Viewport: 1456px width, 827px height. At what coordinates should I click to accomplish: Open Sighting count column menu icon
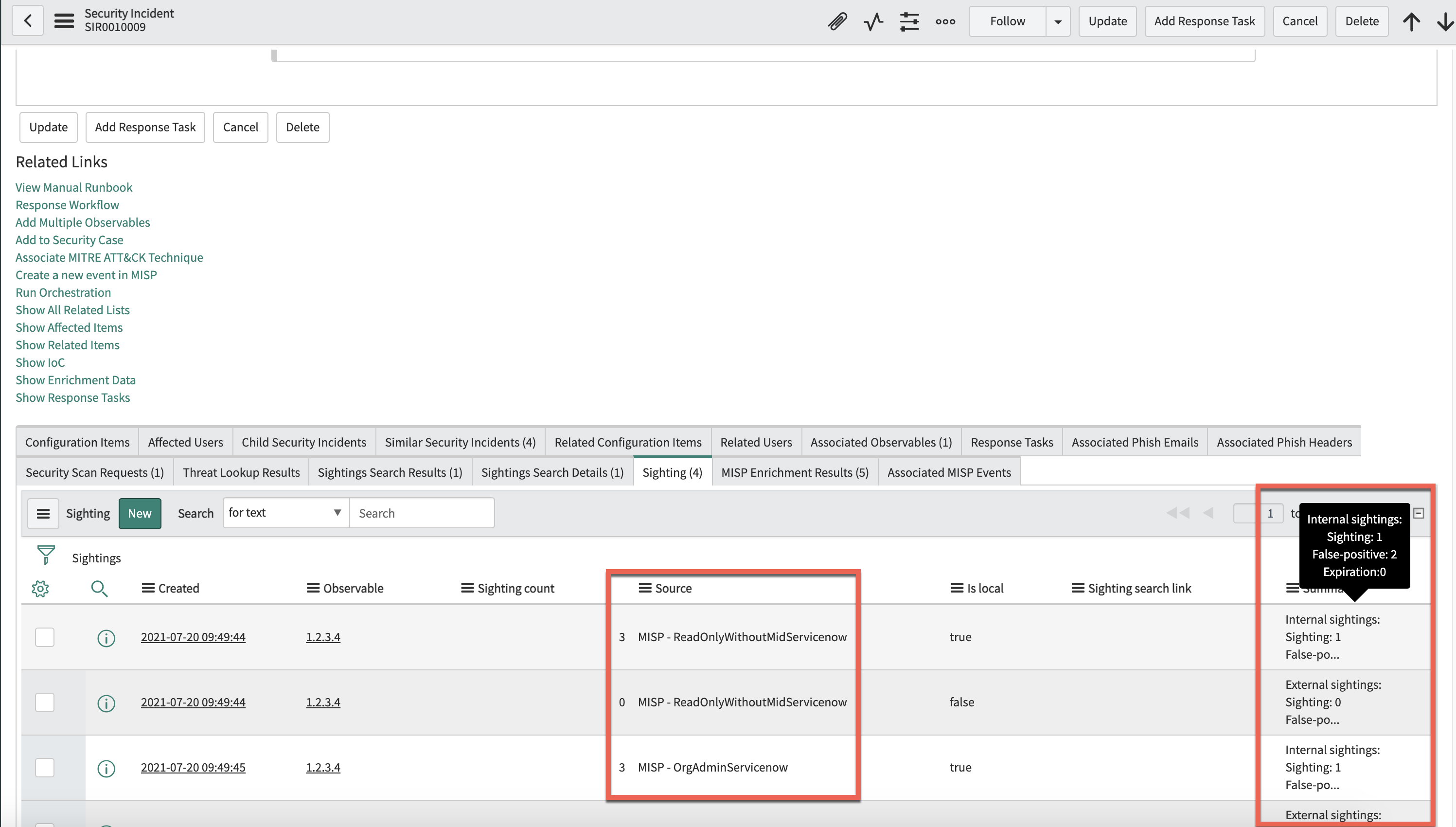[x=467, y=588]
